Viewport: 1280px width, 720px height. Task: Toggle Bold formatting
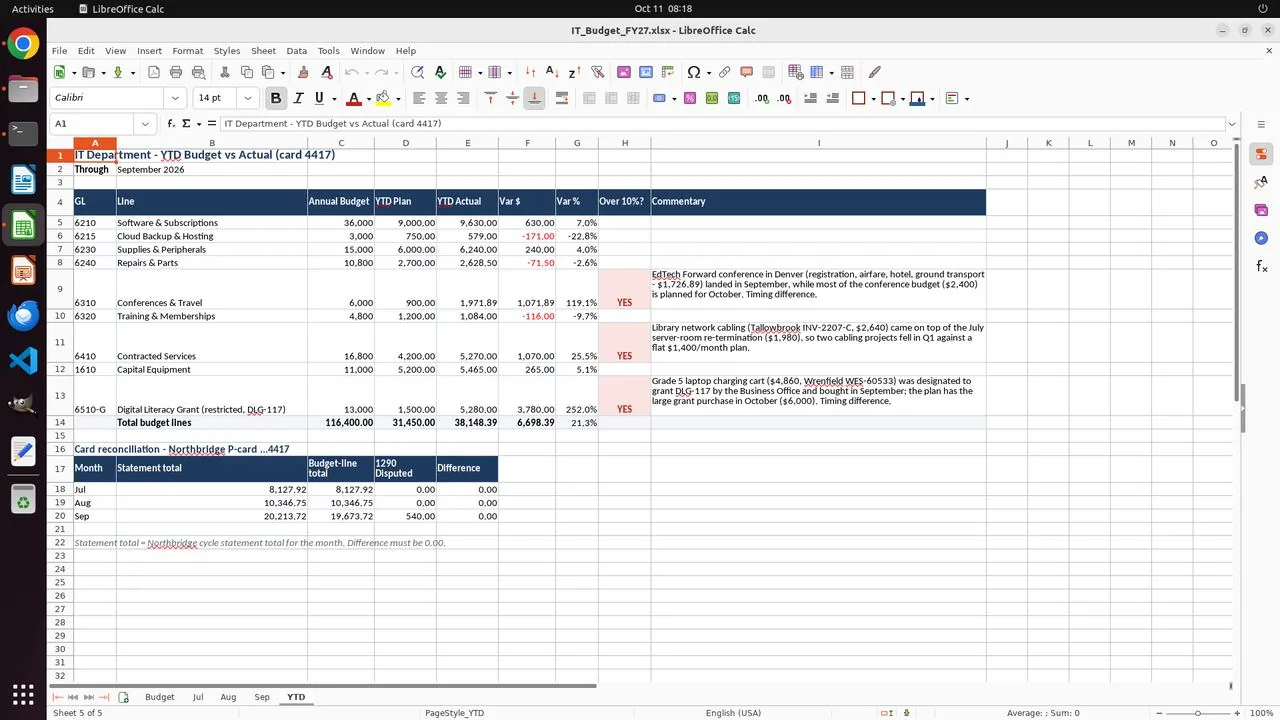pos(276,98)
